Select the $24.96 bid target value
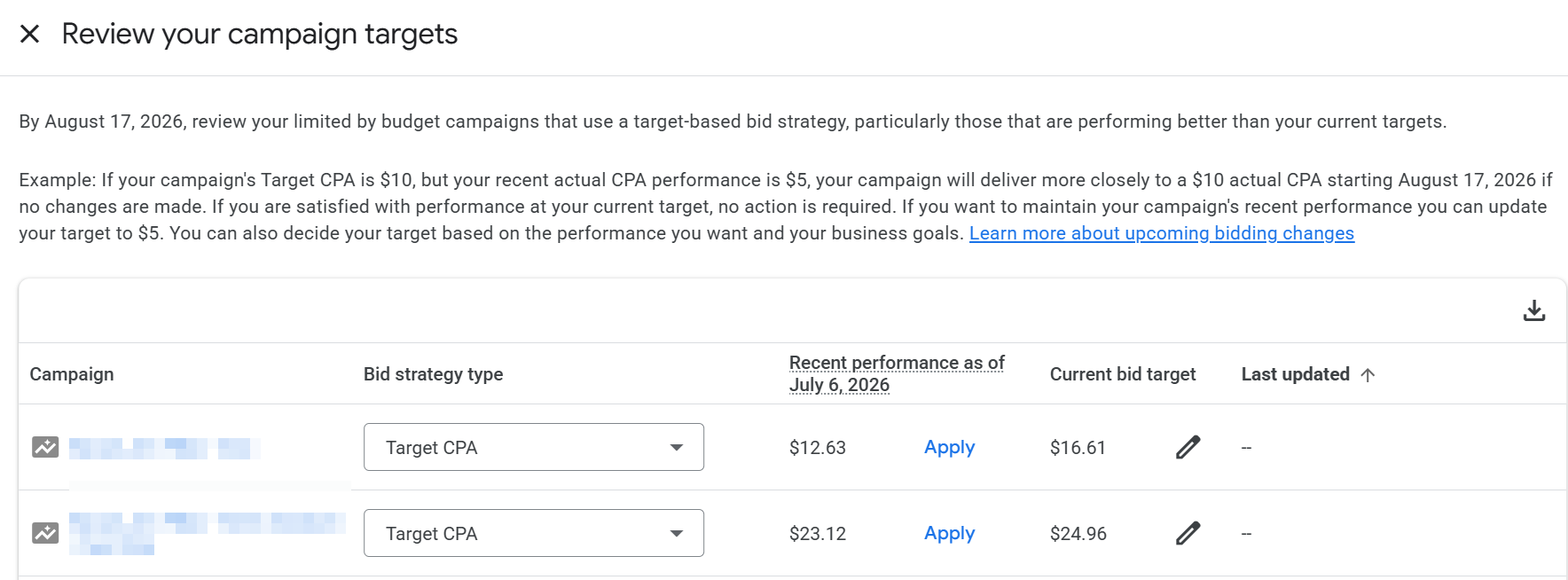 coord(1078,534)
